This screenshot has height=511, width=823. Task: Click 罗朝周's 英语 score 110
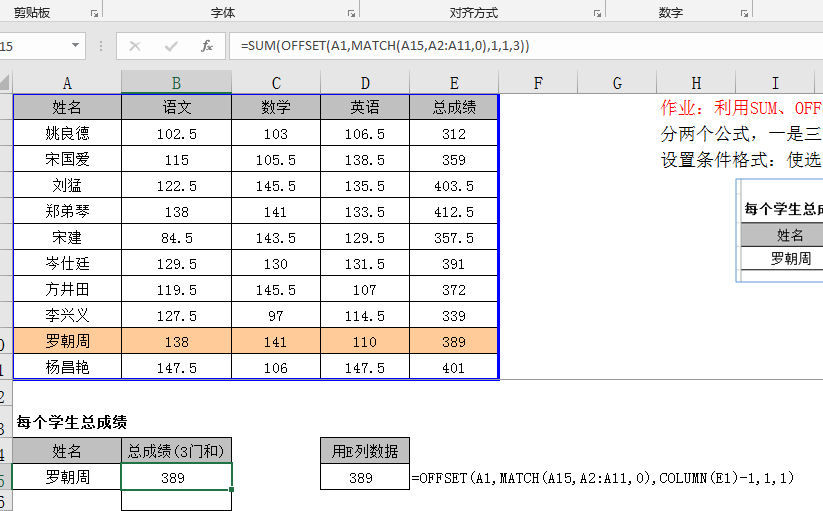[x=365, y=341]
